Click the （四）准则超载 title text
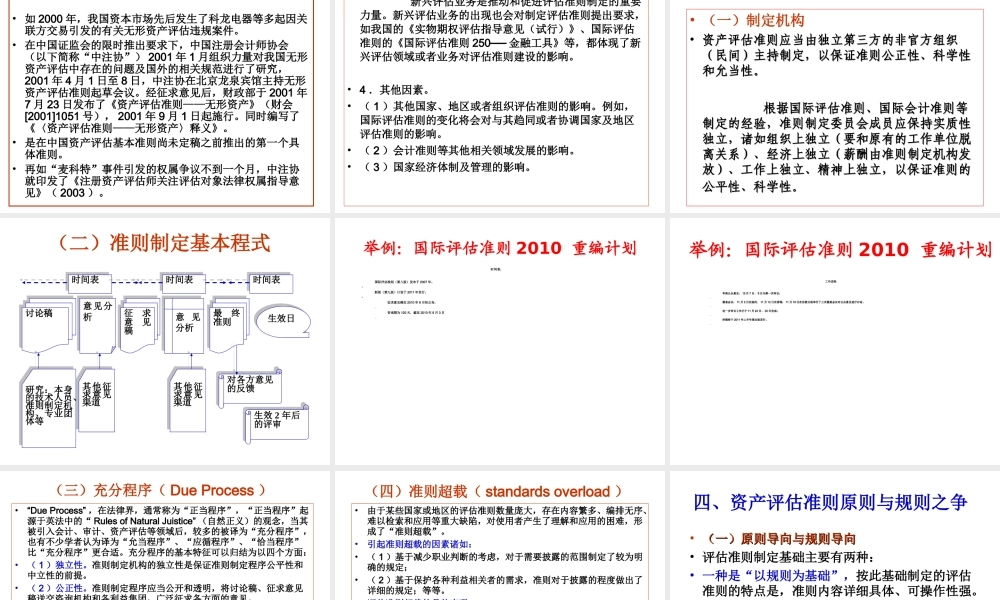The width and height of the screenshot is (1000, 600). 498,491
